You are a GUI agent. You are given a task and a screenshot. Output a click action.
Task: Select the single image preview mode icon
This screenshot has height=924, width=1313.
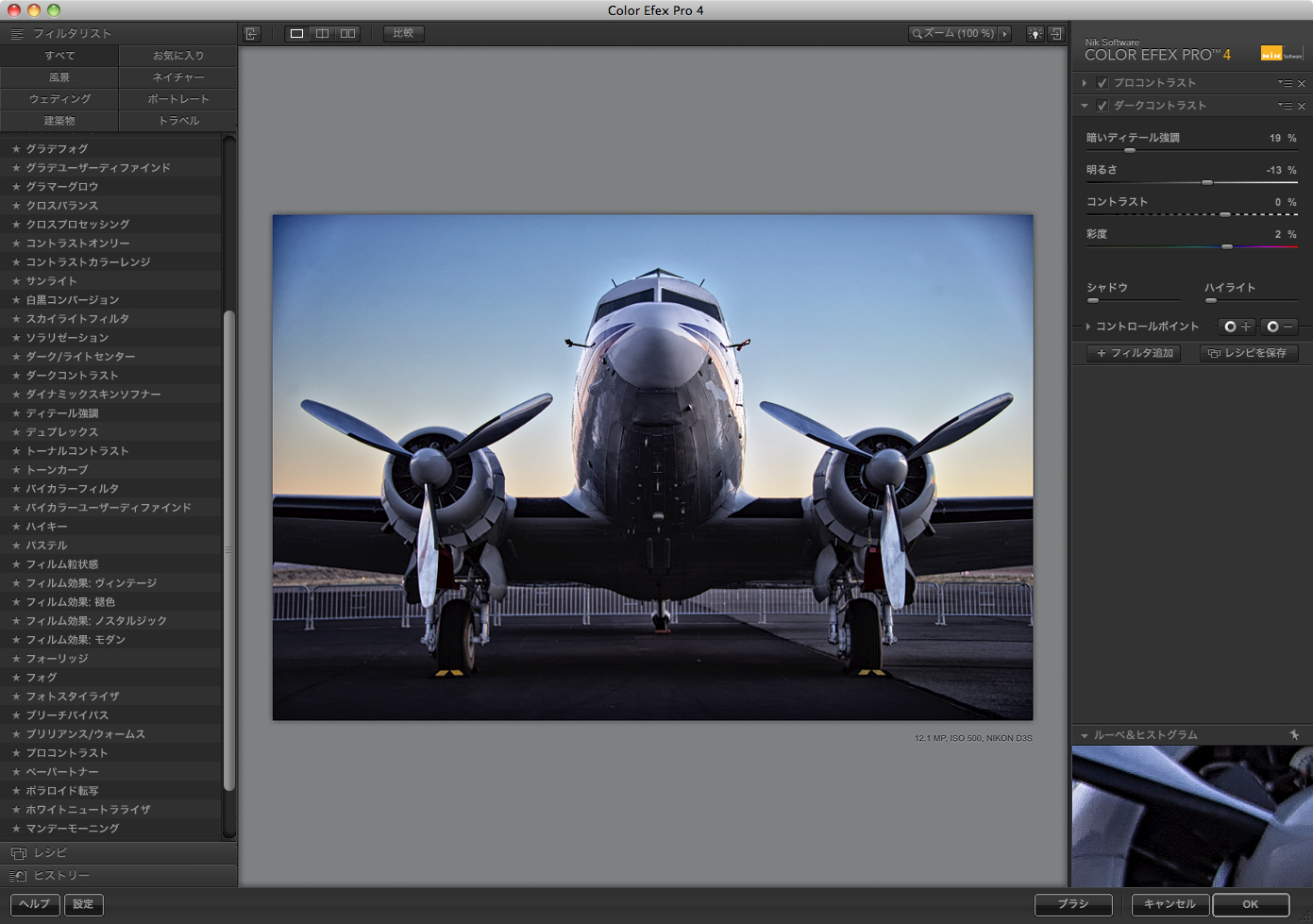296,32
